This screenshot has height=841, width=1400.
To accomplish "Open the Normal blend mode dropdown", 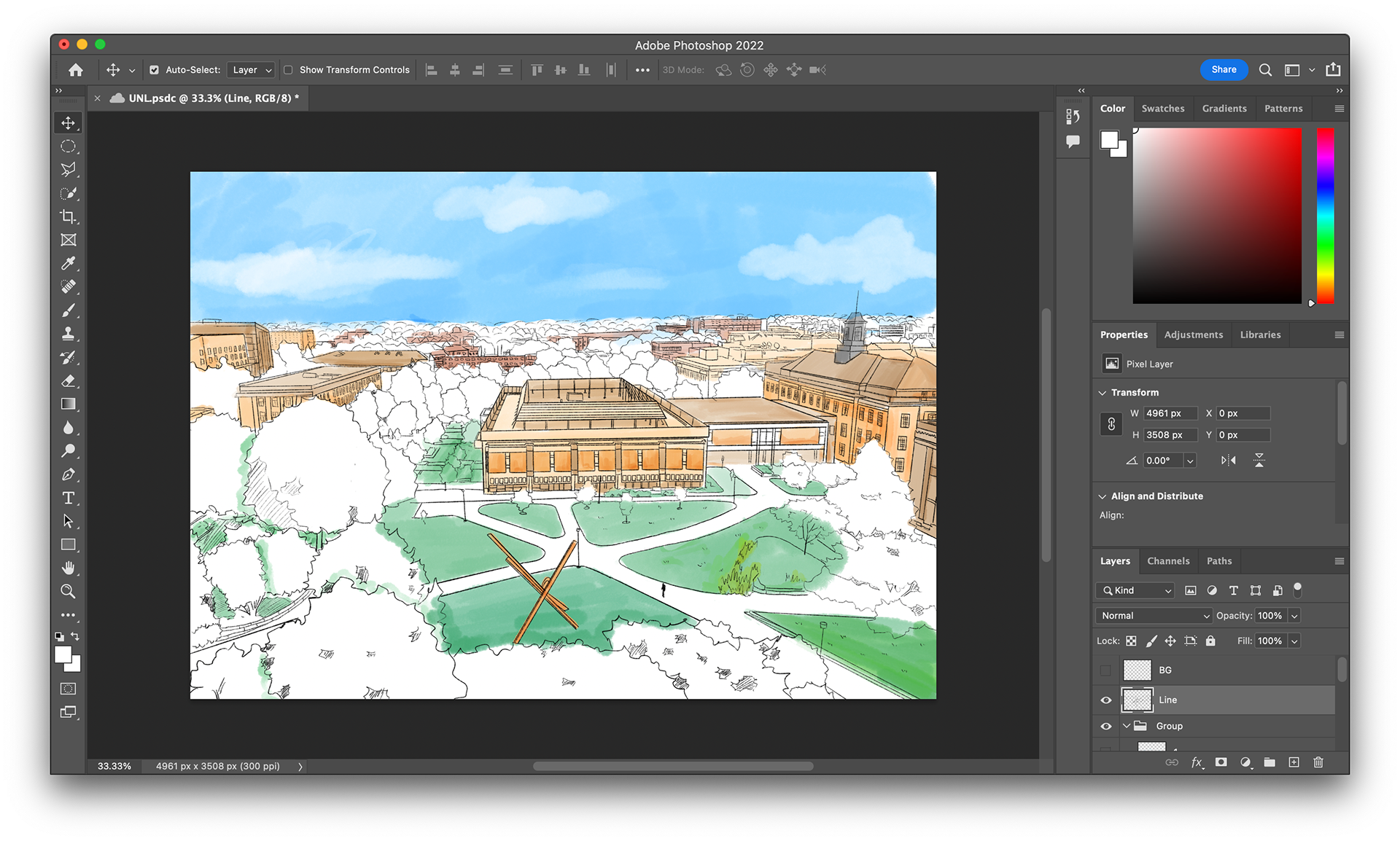I will (x=1154, y=616).
